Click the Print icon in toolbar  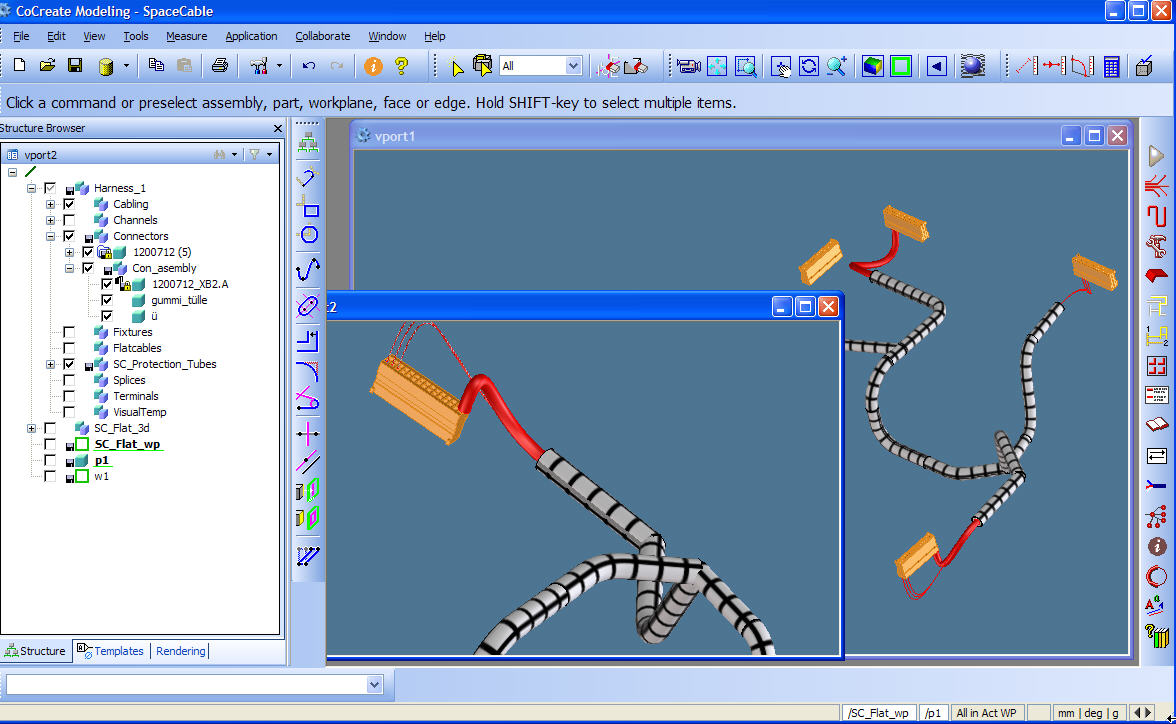tap(219, 66)
